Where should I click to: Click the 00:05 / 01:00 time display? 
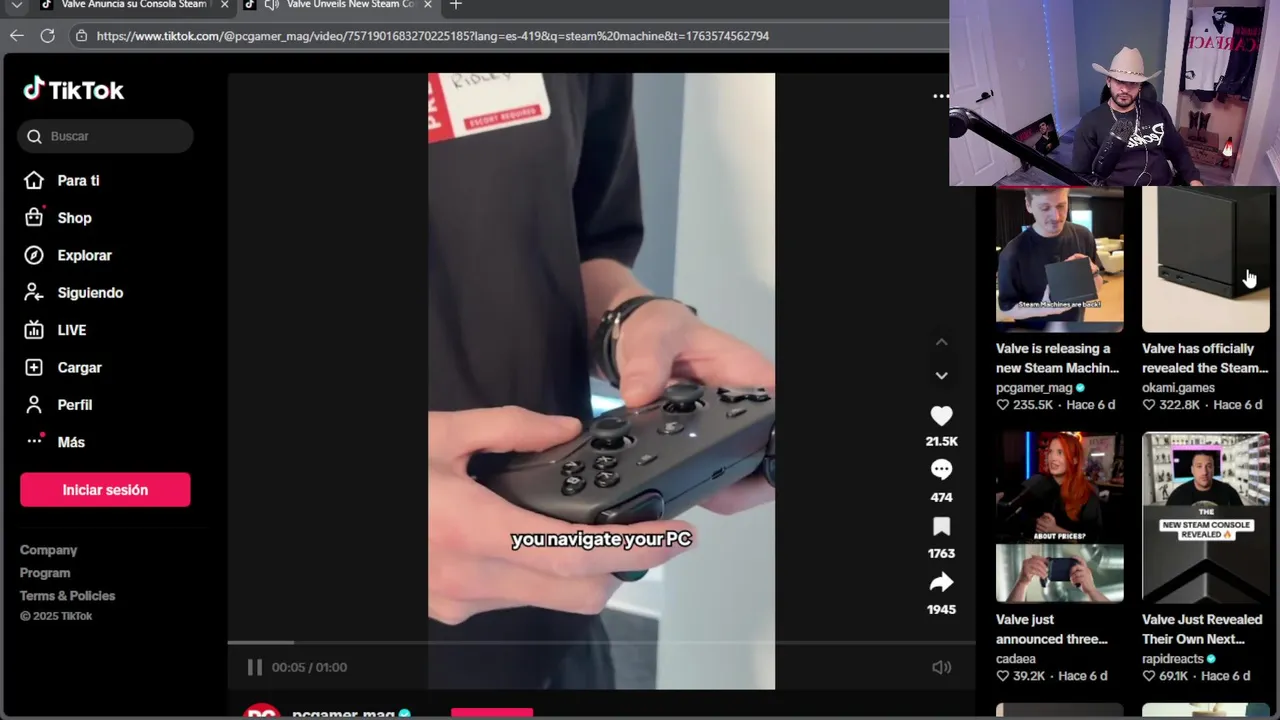(309, 667)
